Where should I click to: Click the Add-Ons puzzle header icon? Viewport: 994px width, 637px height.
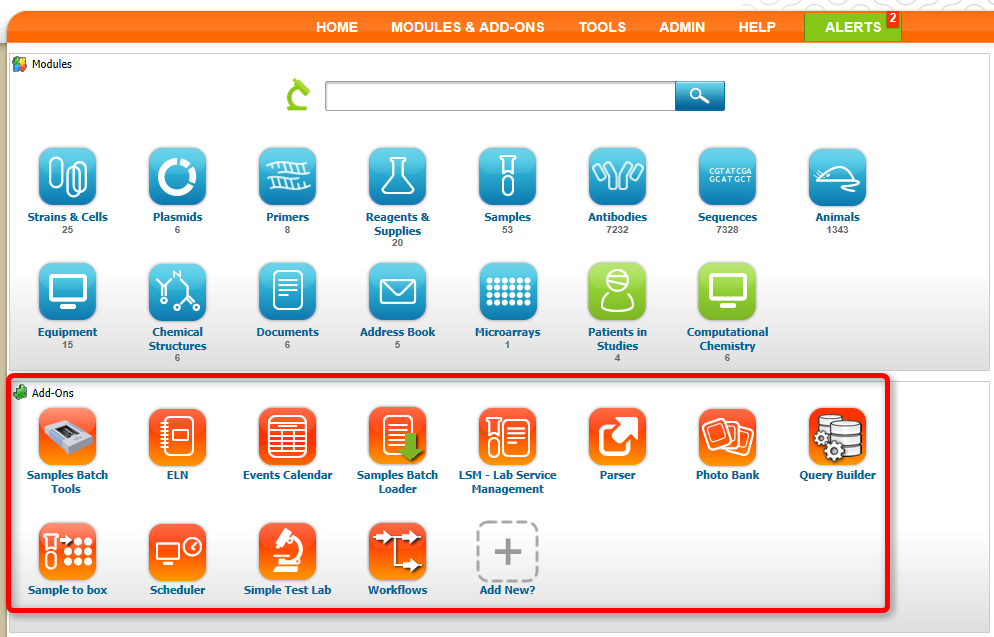(20, 392)
